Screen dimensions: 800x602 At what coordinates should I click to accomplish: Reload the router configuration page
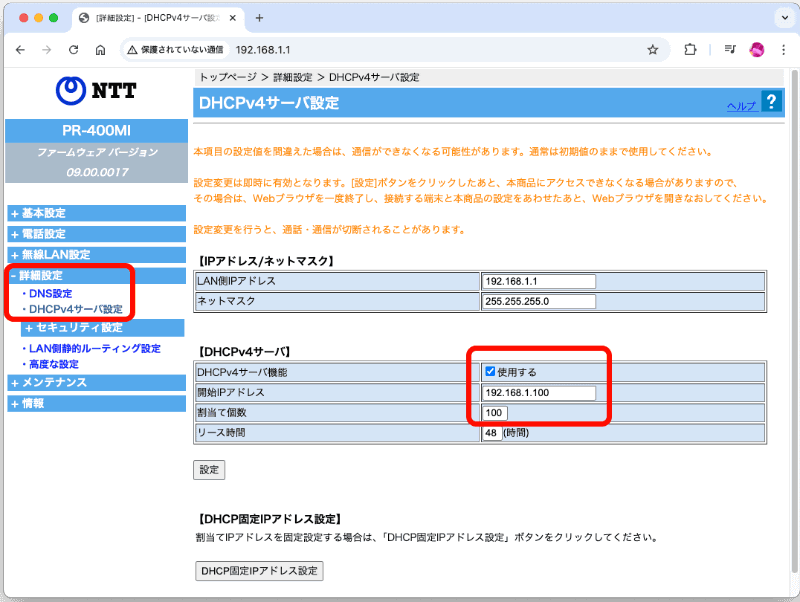(x=72, y=49)
